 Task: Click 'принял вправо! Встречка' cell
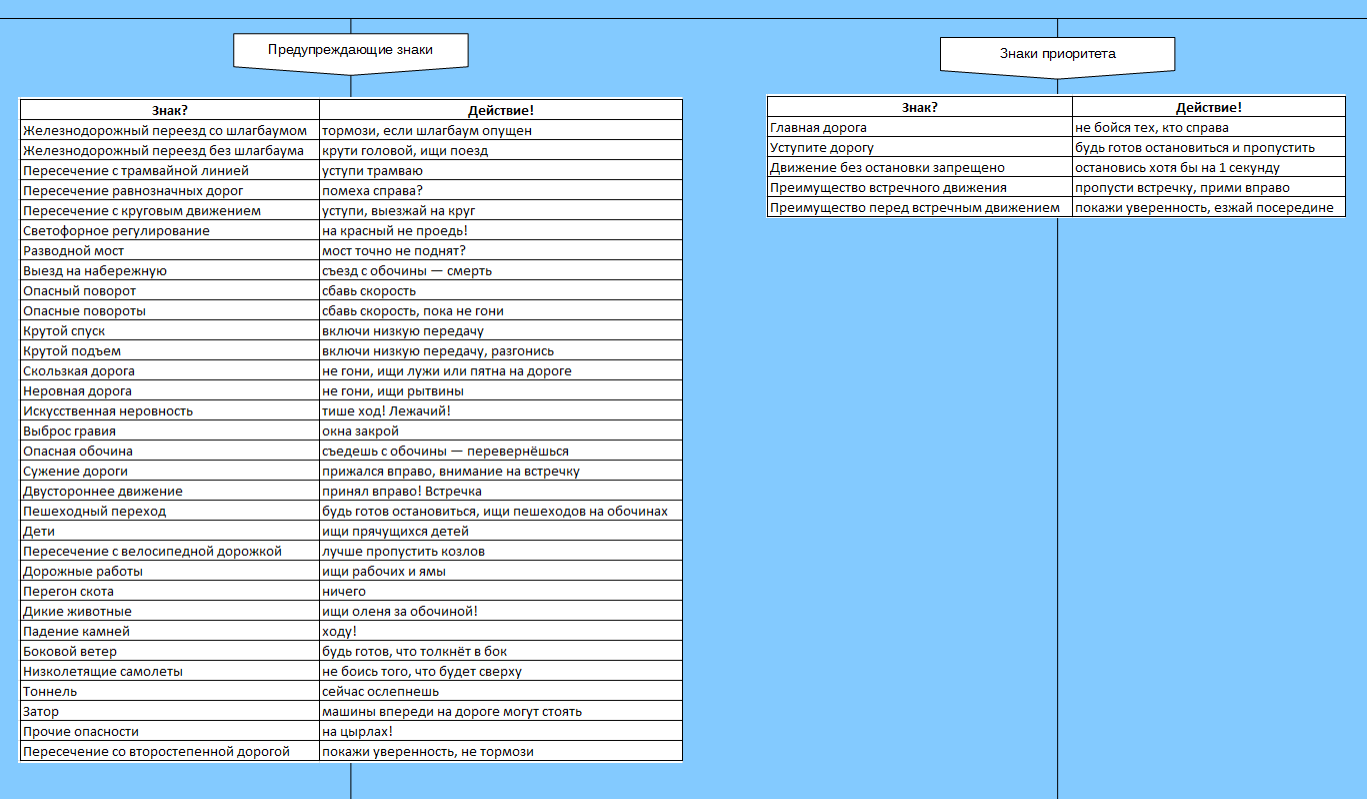pos(500,491)
